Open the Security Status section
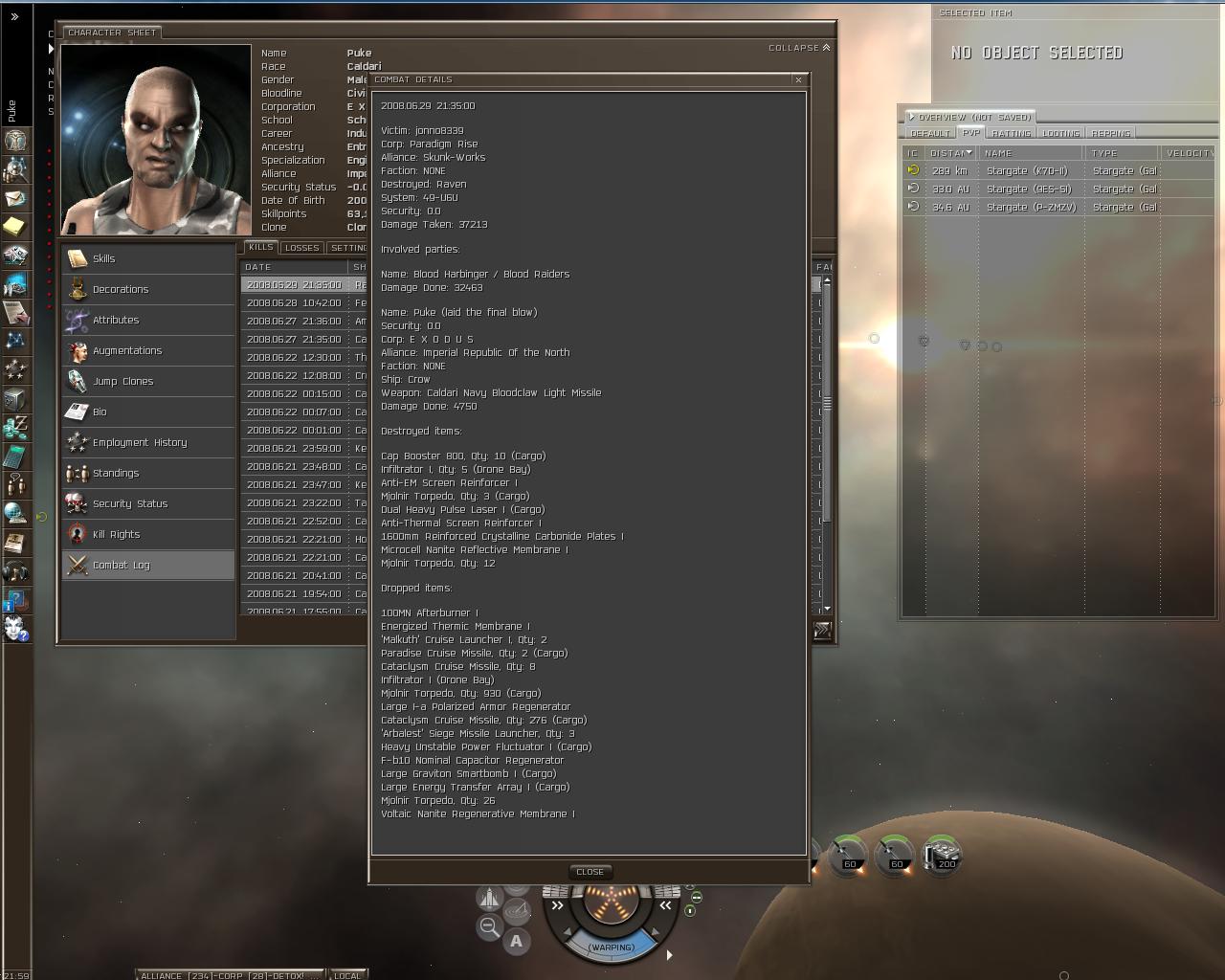The height and width of the screenshot is (980, 1225). (148, 503)
